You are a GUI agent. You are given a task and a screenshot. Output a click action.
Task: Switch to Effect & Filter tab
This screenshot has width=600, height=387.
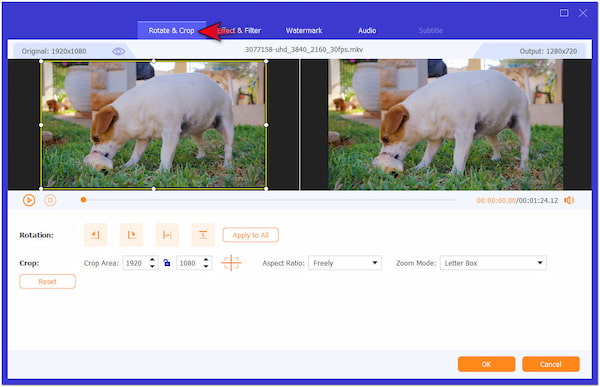click(x=239, y=30)
